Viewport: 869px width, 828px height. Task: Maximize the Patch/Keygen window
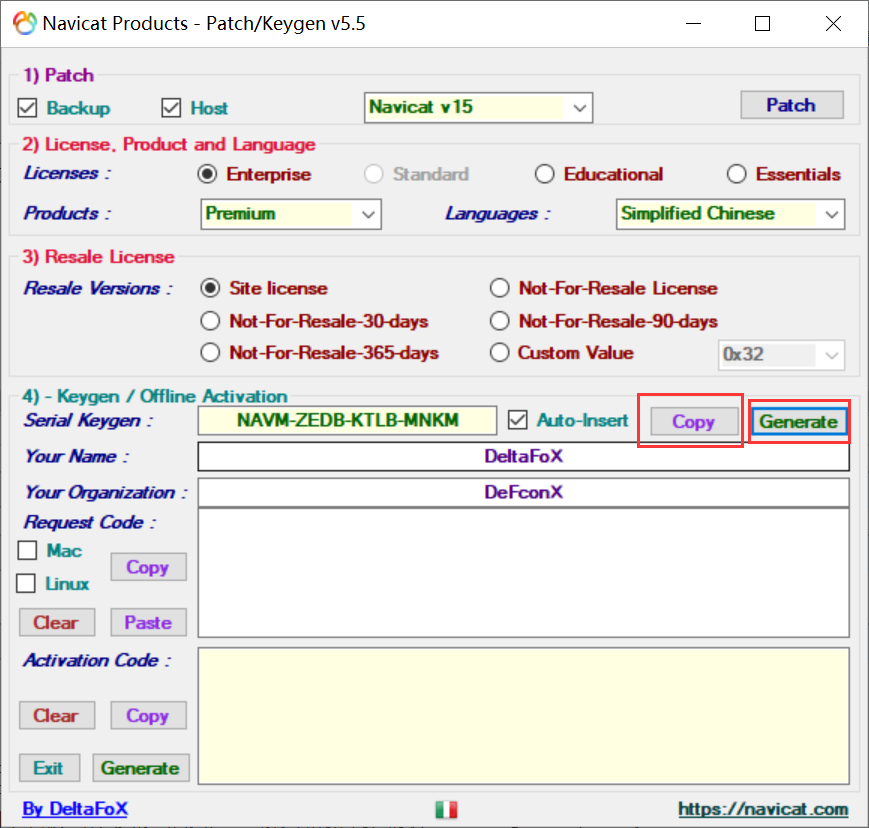(x=763, y=24)
